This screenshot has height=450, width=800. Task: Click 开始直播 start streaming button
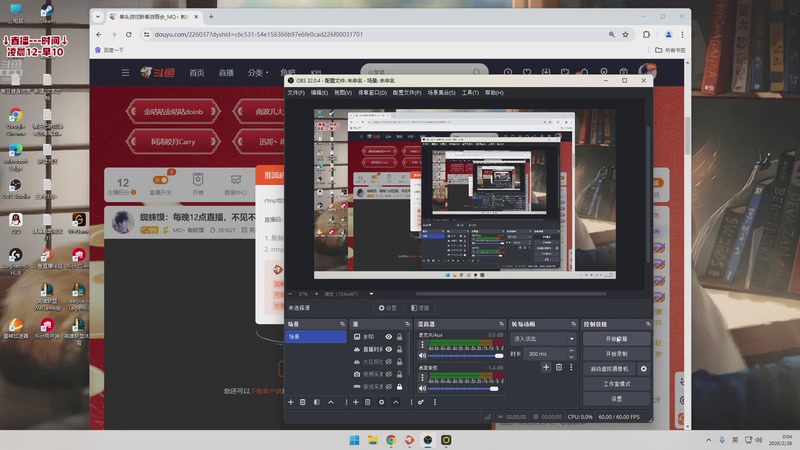point(617,339)
